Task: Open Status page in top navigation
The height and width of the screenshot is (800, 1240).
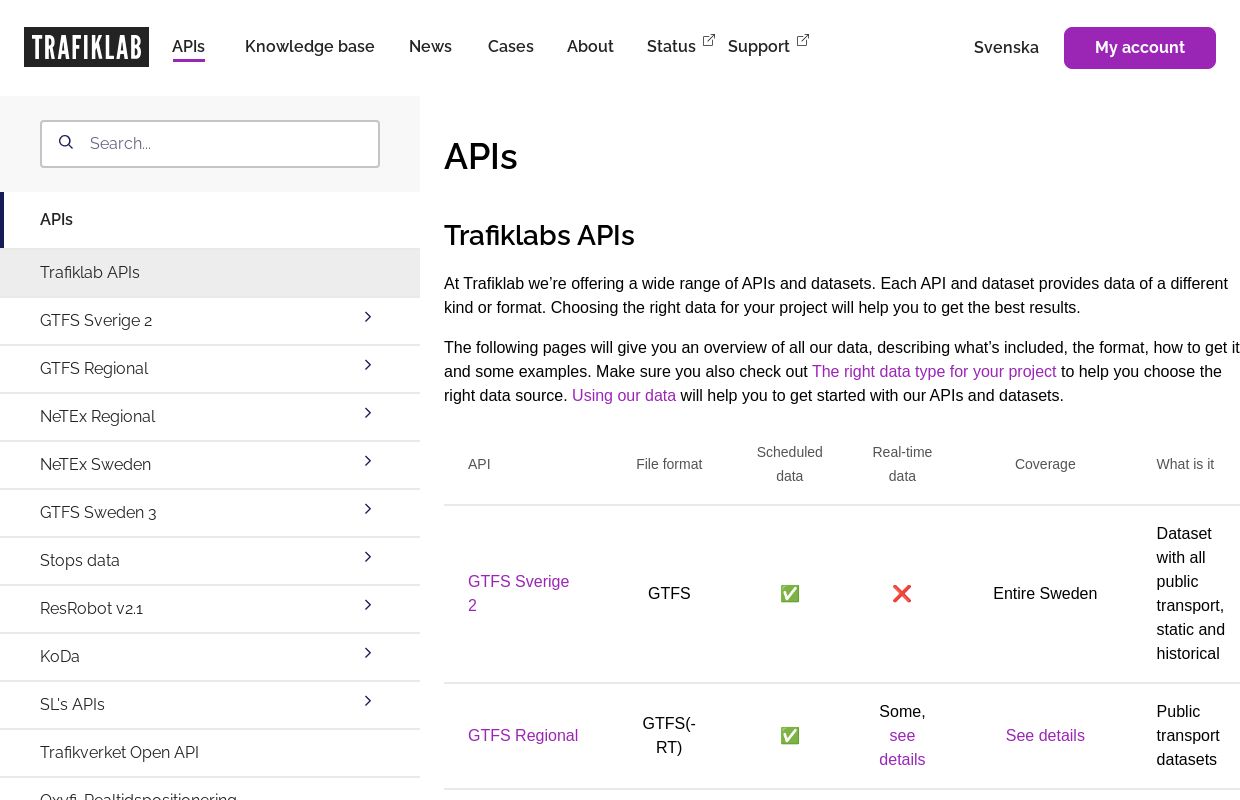Action: click(671, 47)
